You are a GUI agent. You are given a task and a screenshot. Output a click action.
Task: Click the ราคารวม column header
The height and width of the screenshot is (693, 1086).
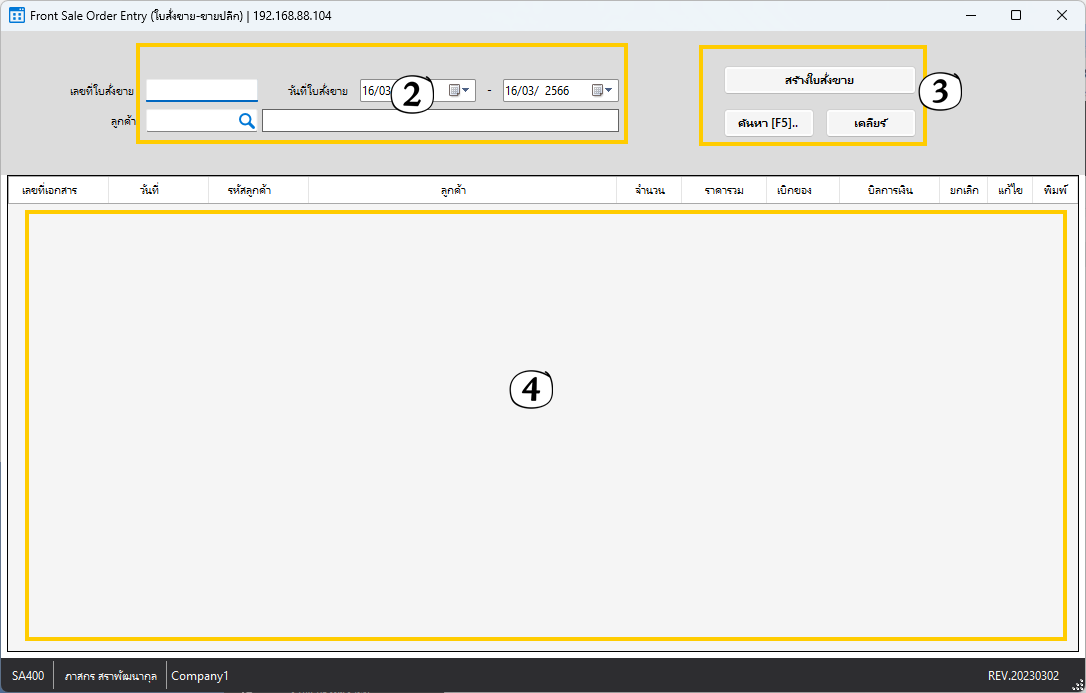pos(723,190)
